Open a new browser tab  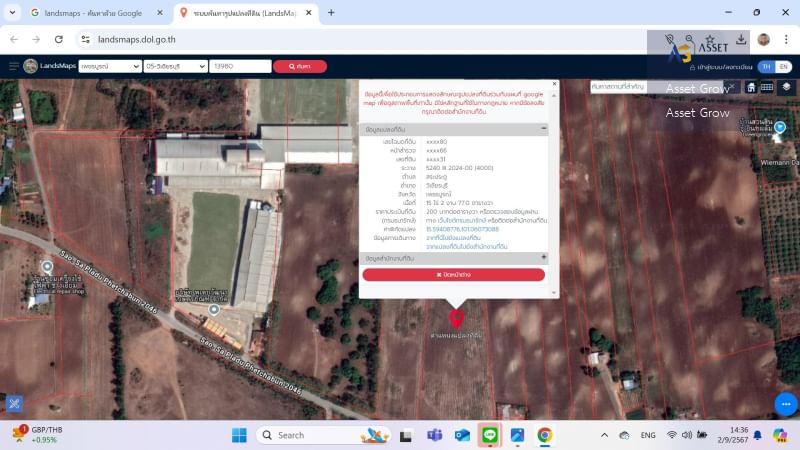[x=331, y=13]
